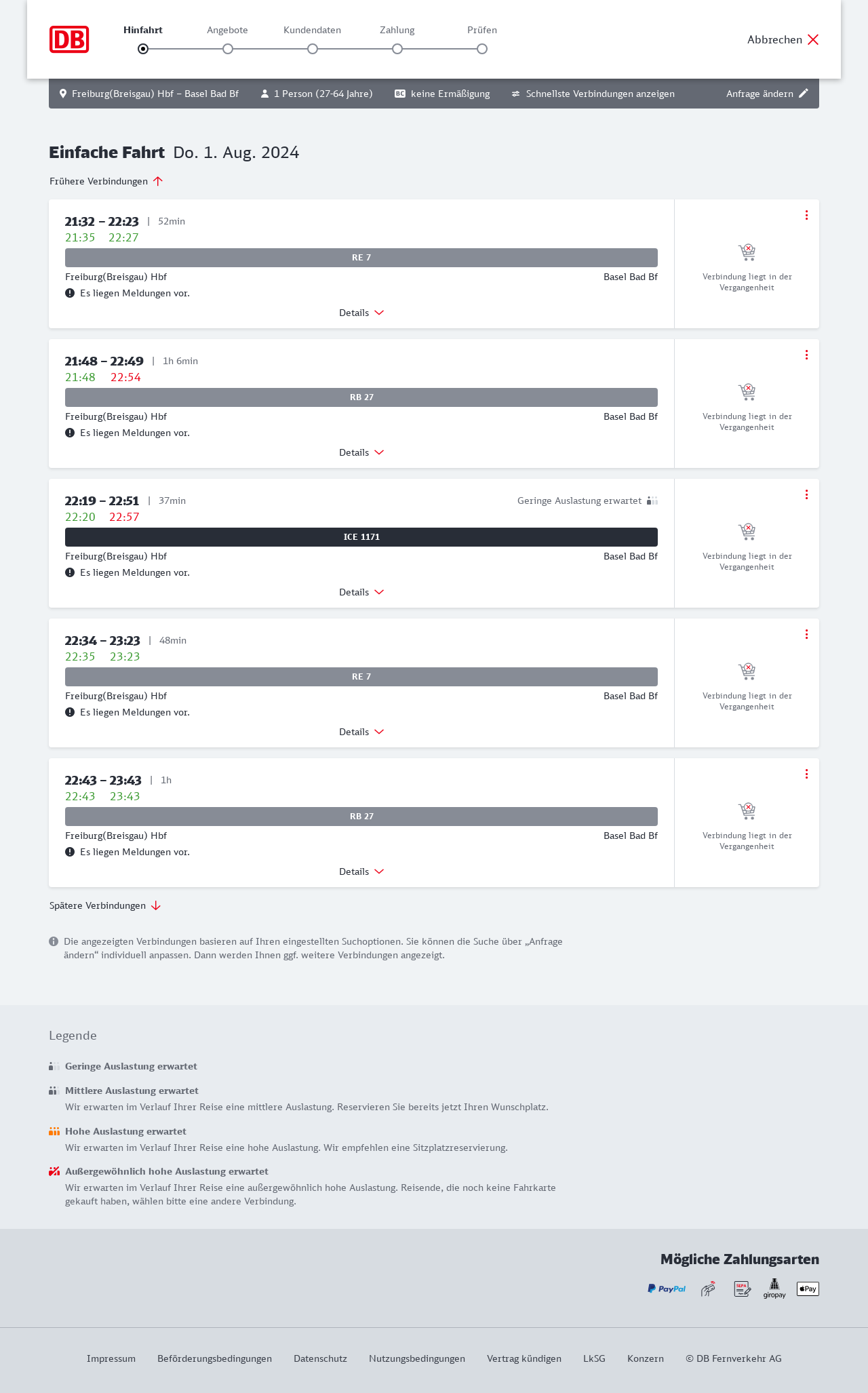868x1393 pixels.
Task: Open three-dot menu for the 22:43 connection
Action: [806, 774]
